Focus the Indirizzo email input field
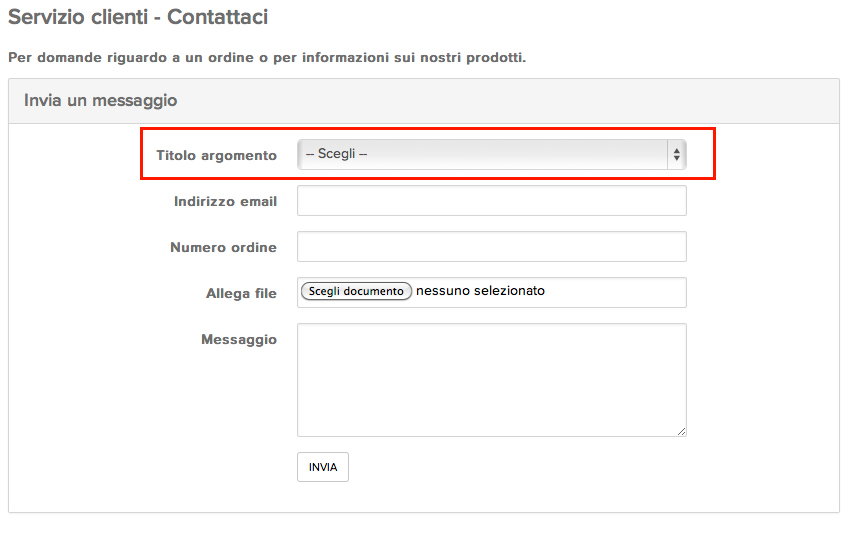Viewport: 854px width, 542px height. click(491, 201)
